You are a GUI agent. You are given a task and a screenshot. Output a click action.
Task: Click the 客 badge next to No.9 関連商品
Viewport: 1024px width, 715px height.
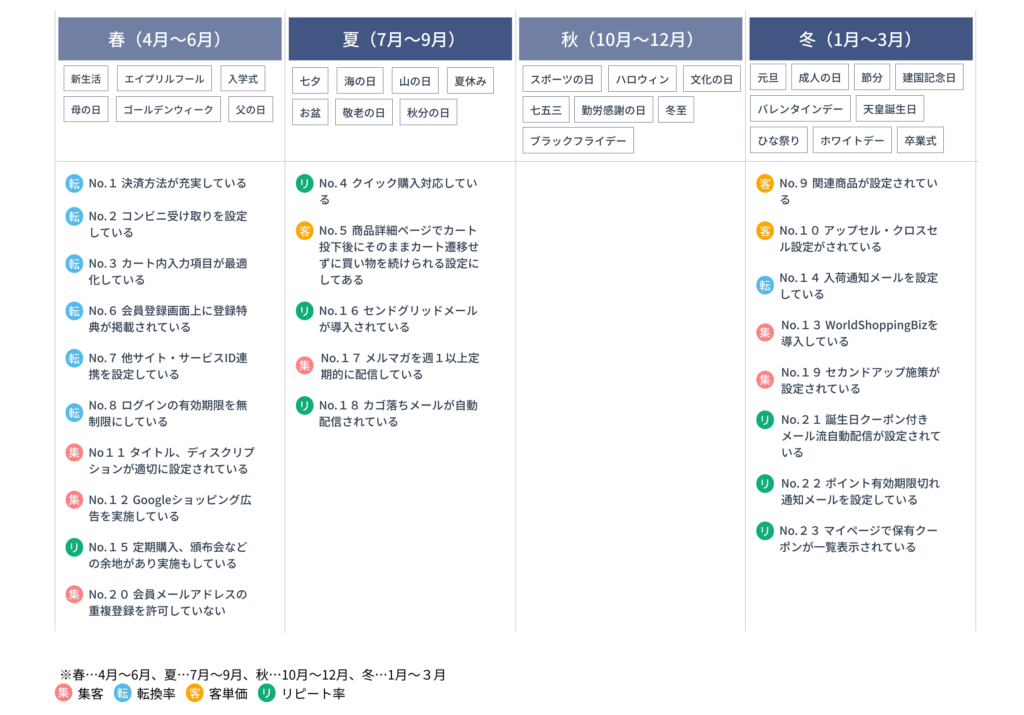coord(765,184)
